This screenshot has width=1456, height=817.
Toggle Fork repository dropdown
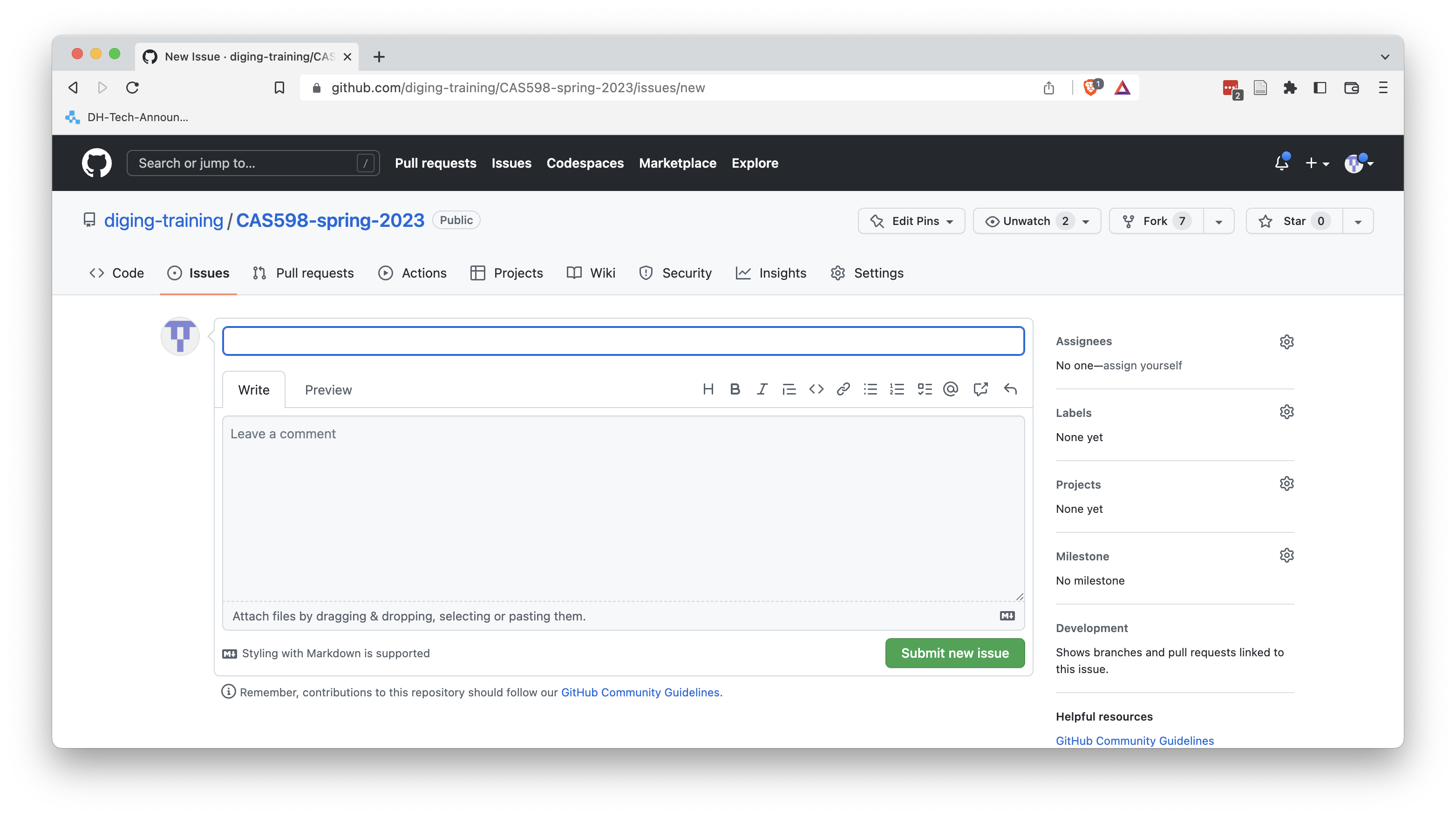(1219, 221)
